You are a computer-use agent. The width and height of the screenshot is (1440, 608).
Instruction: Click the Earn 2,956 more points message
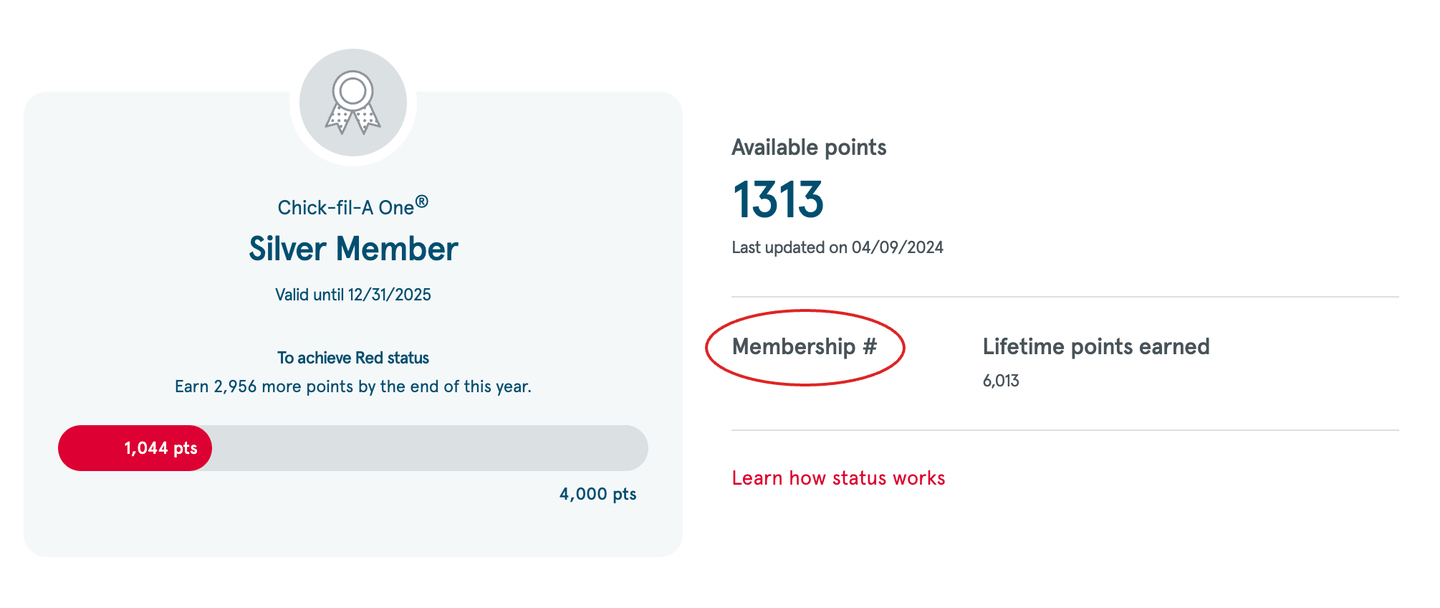click(353, 386)
